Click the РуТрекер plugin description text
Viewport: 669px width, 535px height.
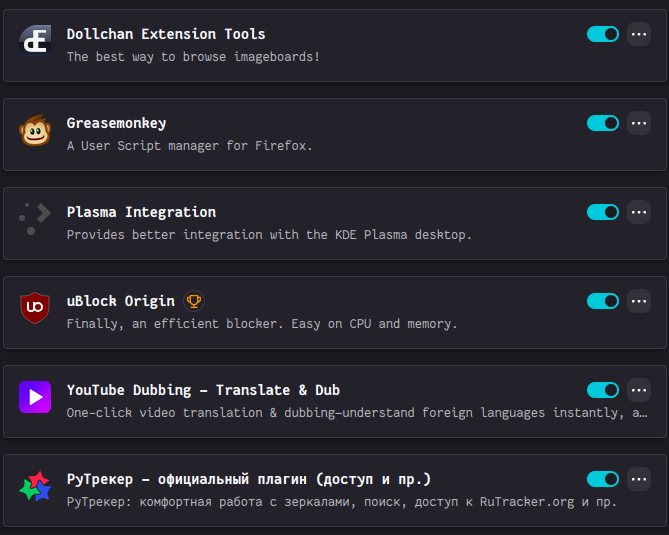(341, 502)
